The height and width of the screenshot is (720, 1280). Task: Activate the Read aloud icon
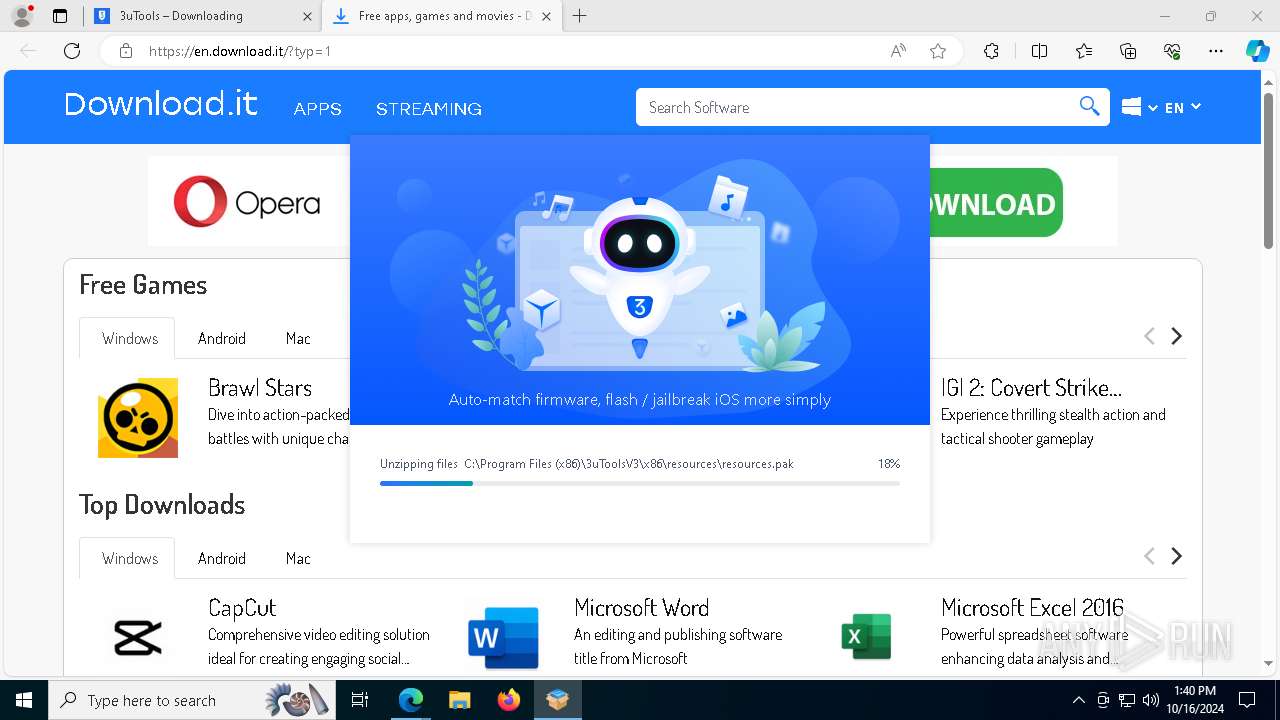898,51
